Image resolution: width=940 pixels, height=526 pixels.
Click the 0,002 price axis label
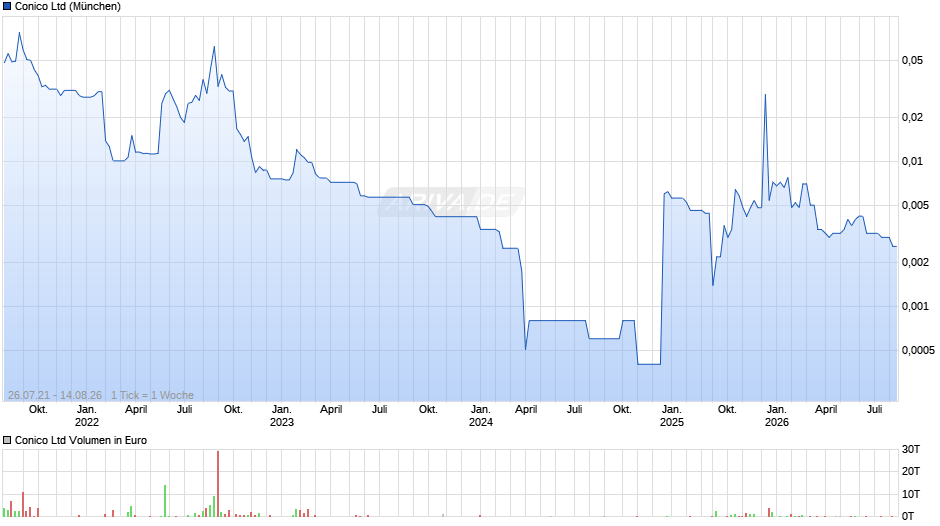(x=915, y=262)
